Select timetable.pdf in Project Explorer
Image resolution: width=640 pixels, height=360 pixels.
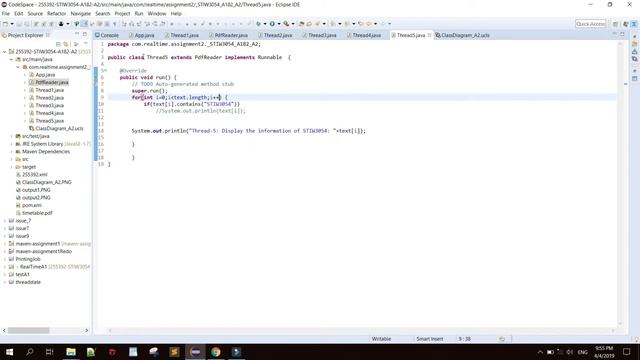point(37,213)
